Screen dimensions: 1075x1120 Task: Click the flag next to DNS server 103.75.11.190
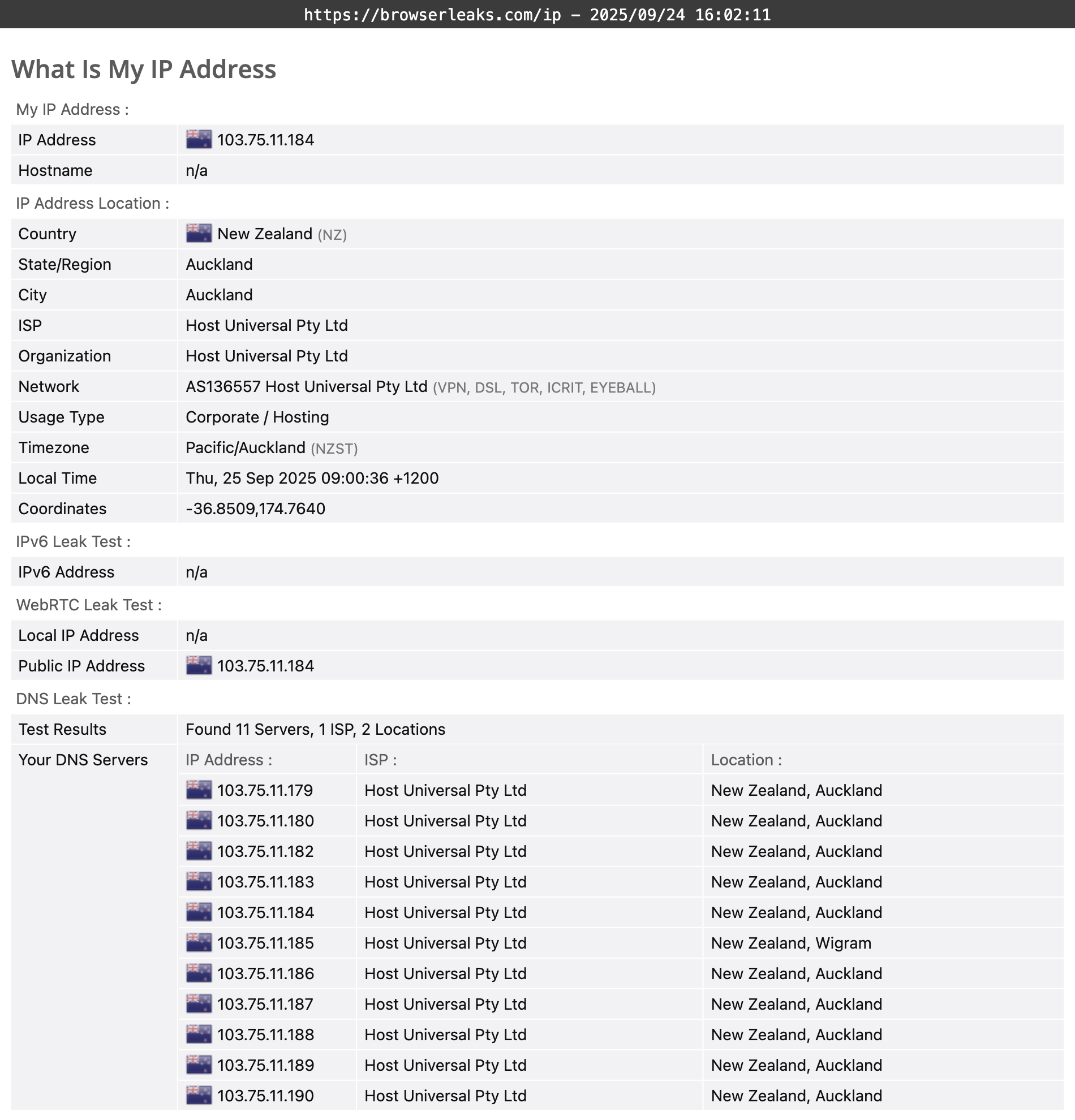(199, 1096)
